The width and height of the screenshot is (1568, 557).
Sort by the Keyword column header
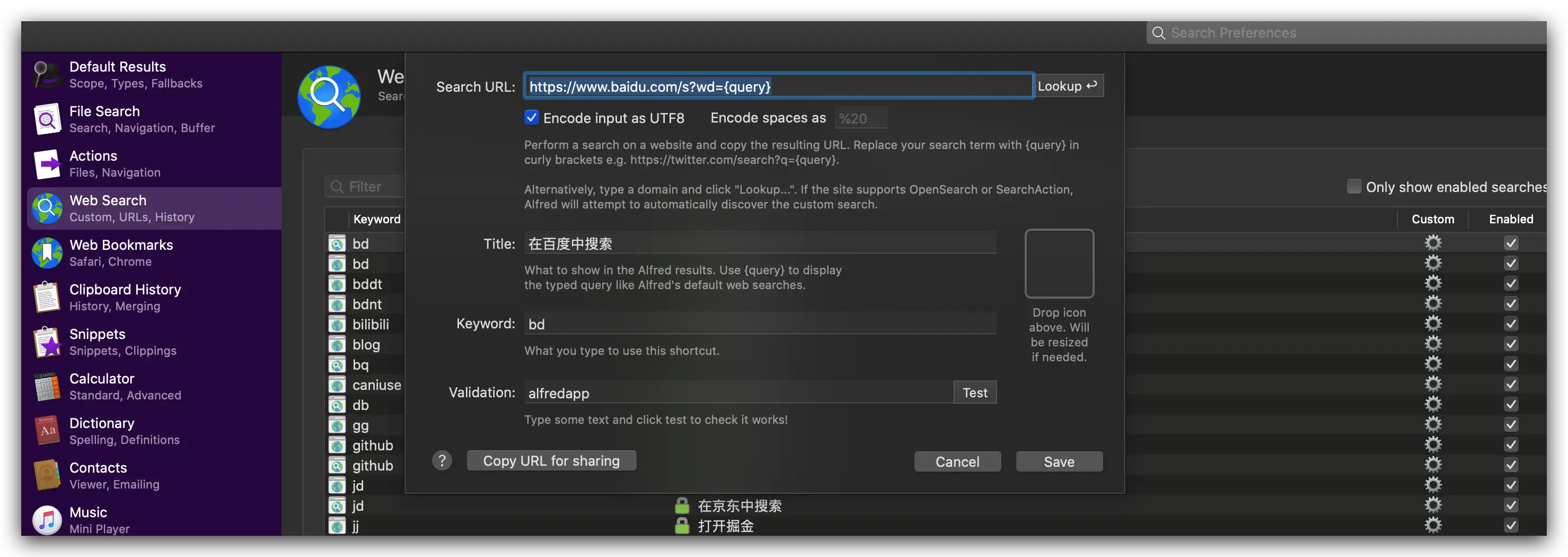pyautogui.click(x=377, y=219)
